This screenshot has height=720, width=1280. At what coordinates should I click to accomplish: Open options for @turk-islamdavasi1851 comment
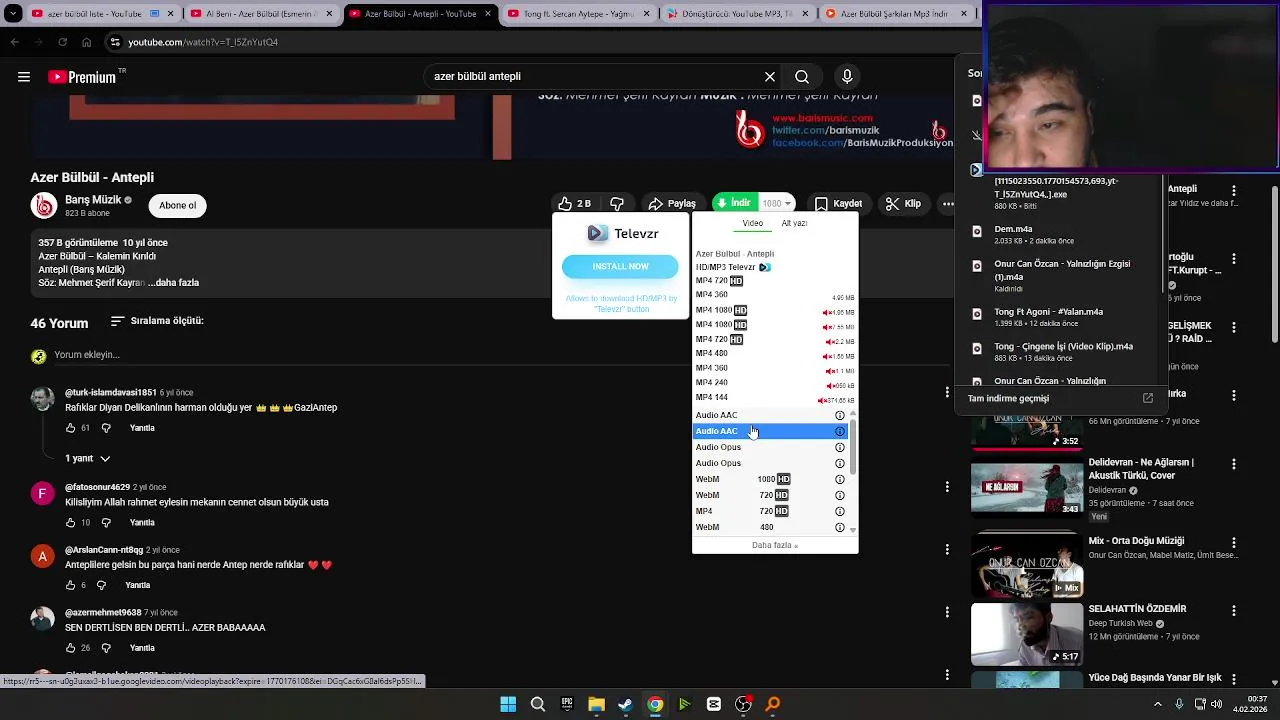click(947, 392)
